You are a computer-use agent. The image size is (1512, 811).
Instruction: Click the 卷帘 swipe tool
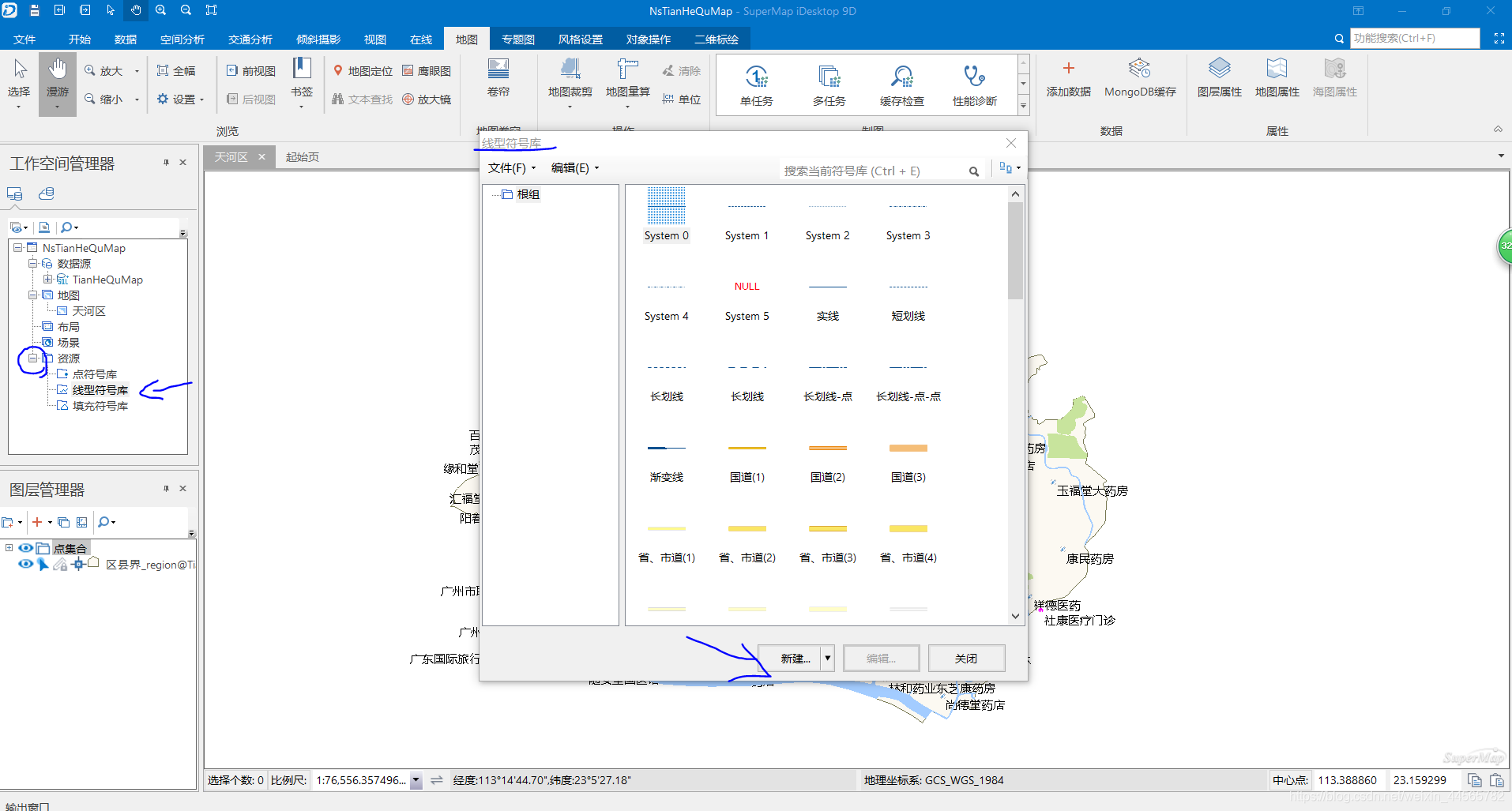click(498, 77)
